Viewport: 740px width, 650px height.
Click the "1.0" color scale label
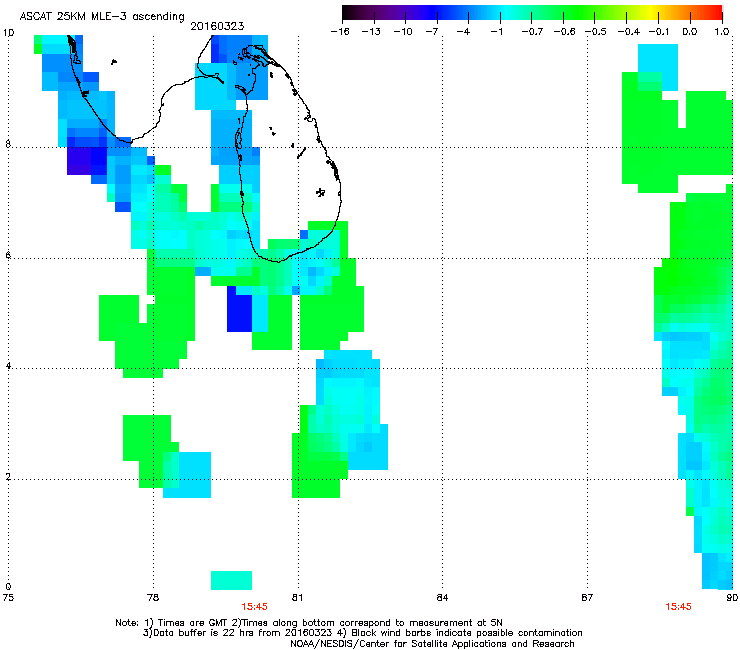722,32
